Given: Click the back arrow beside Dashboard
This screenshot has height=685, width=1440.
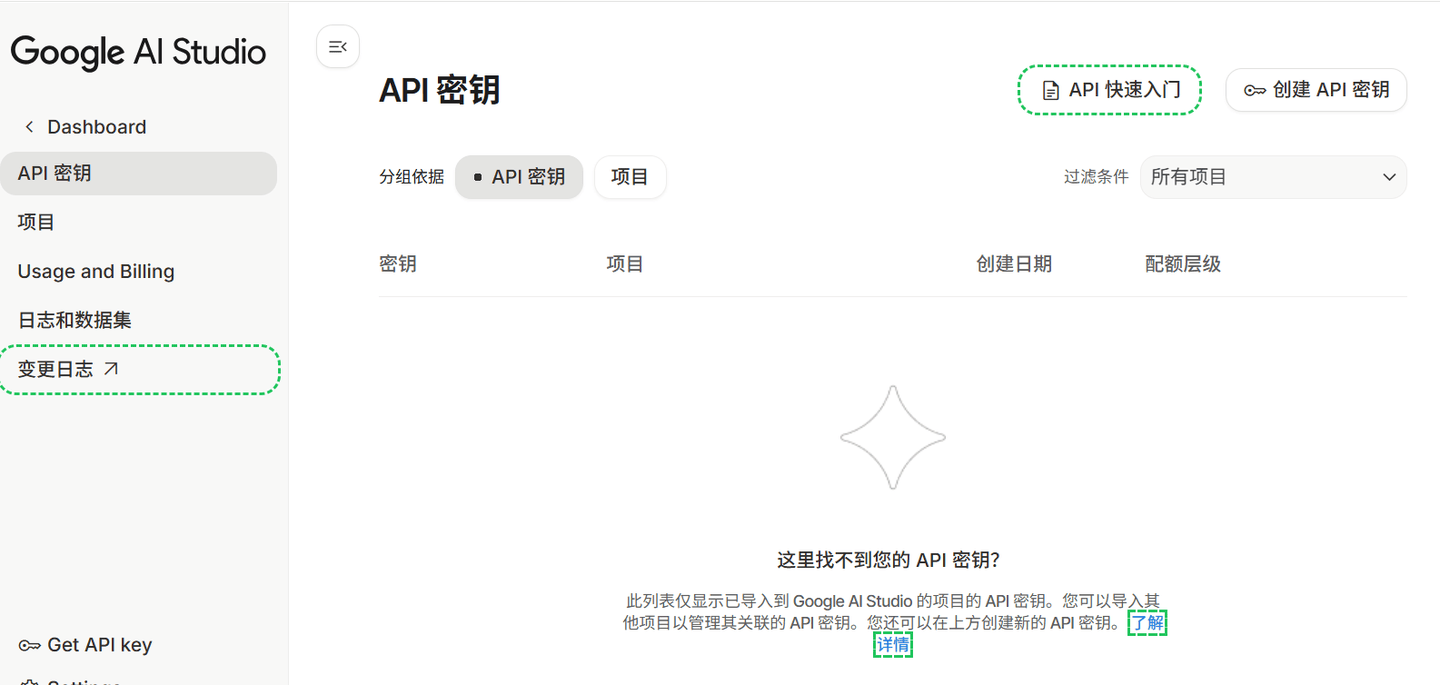Looking at the screenshot, I should click(x=29, y=127).
